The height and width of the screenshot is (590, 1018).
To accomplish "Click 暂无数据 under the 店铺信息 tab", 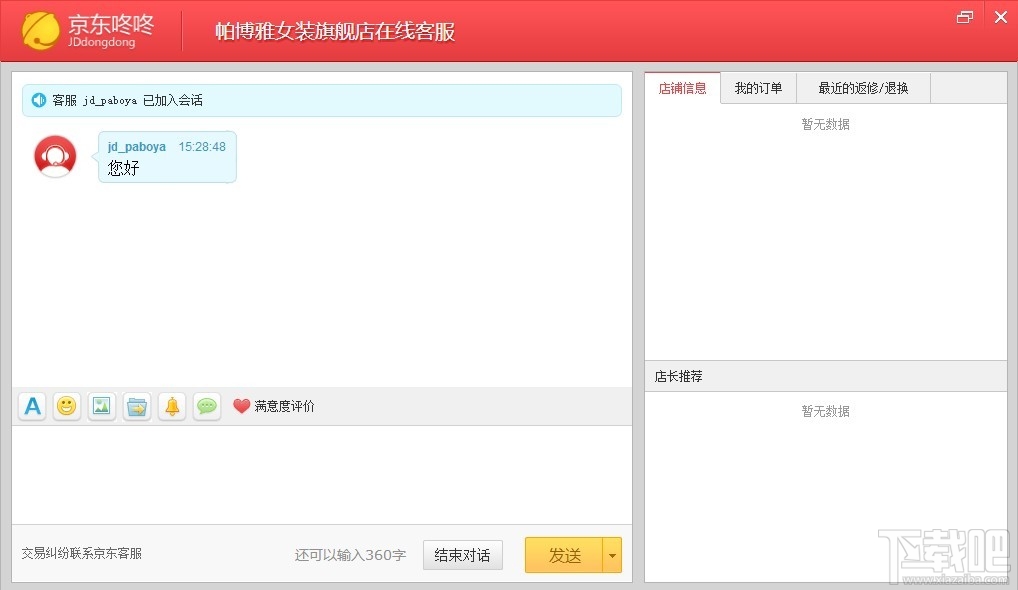I will [826, 124].
